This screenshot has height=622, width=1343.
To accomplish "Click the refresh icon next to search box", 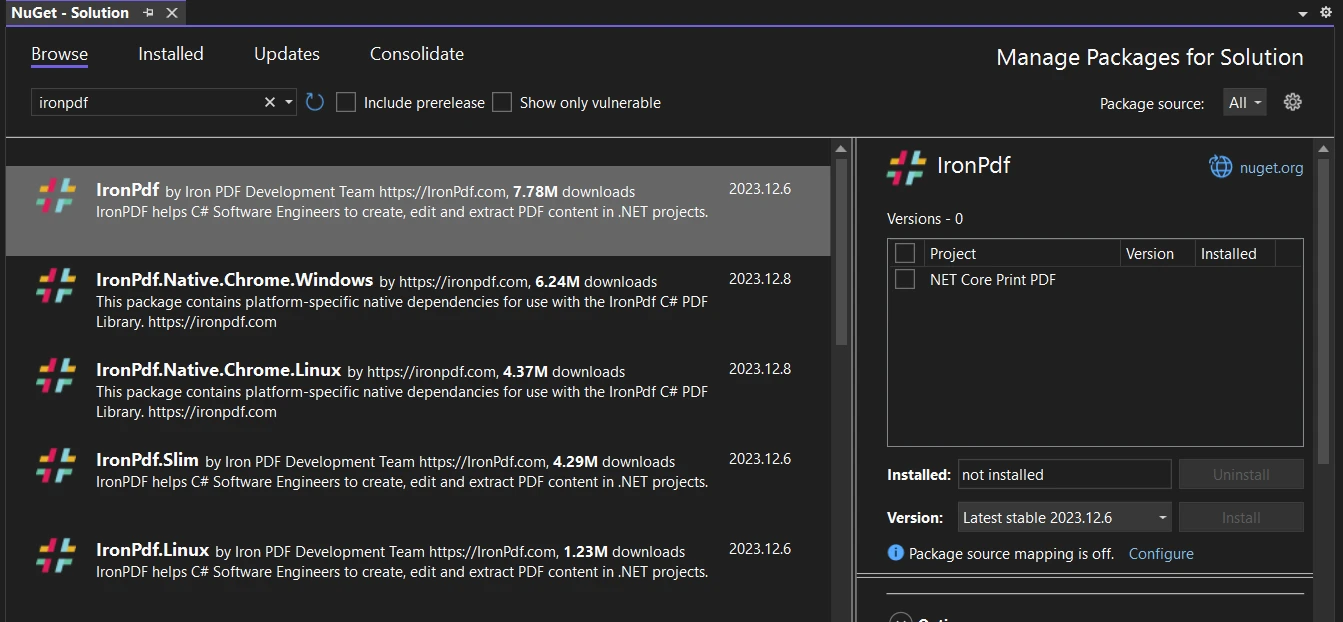I will coord(315,102).
